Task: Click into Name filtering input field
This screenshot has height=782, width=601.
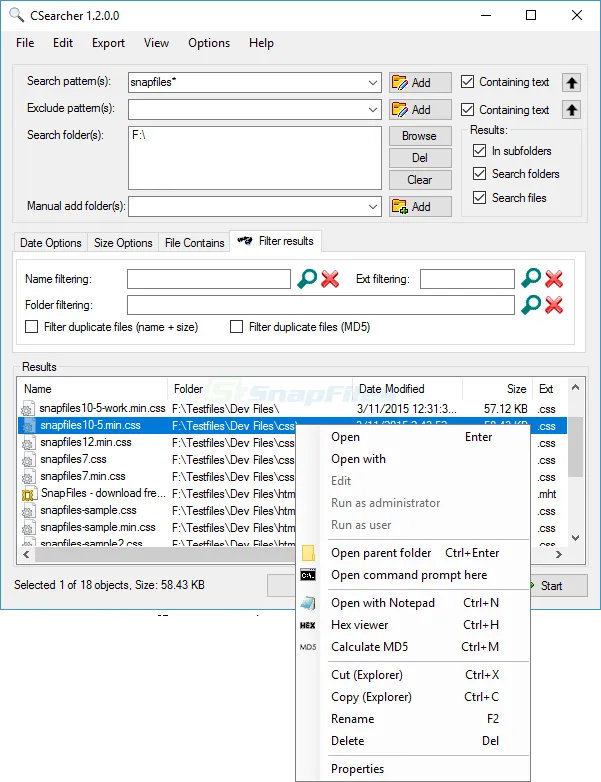Action: (x=208, y=279)
